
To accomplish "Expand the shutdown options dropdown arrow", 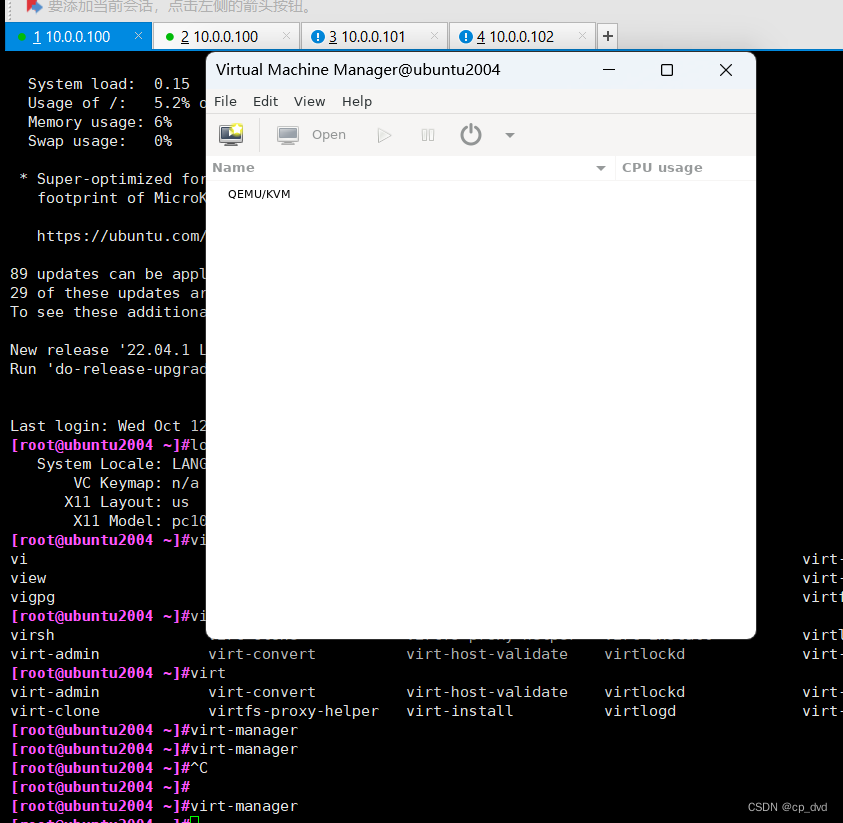I will [x=510, y=135].
